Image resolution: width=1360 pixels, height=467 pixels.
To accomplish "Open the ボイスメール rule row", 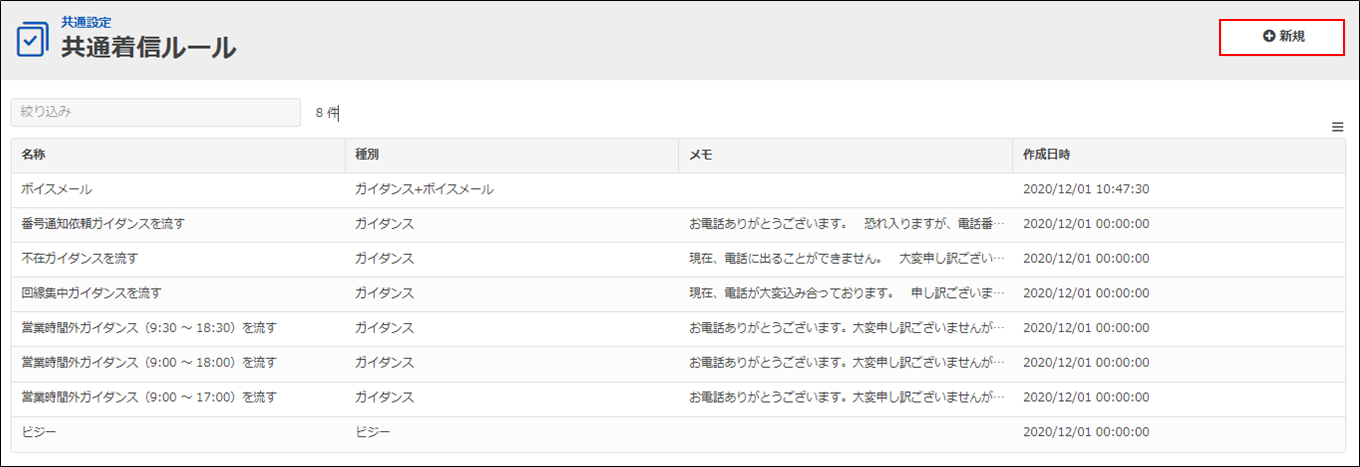I will click(56, 189).
